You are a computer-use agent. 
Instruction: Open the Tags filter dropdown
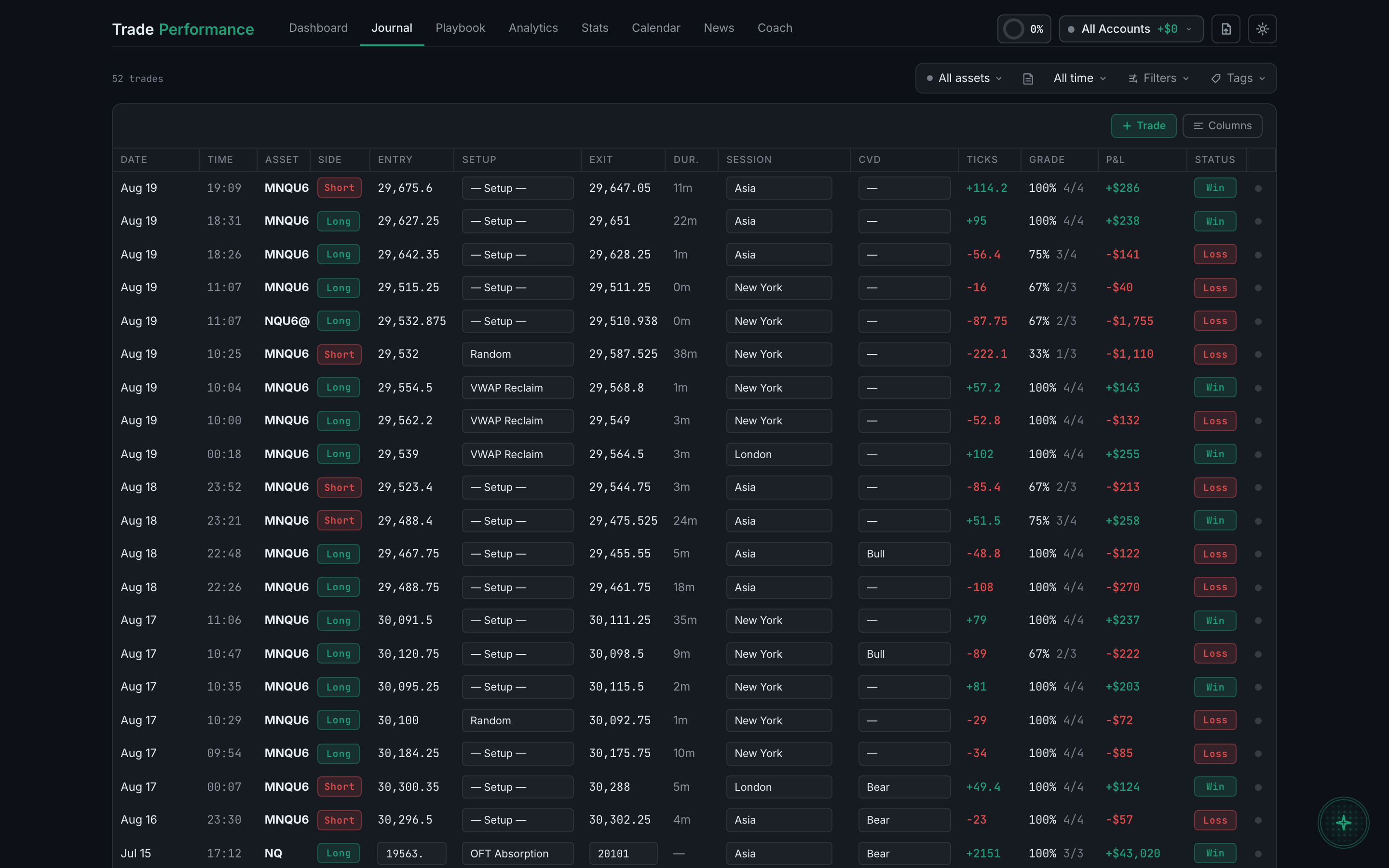(1238, 78)
